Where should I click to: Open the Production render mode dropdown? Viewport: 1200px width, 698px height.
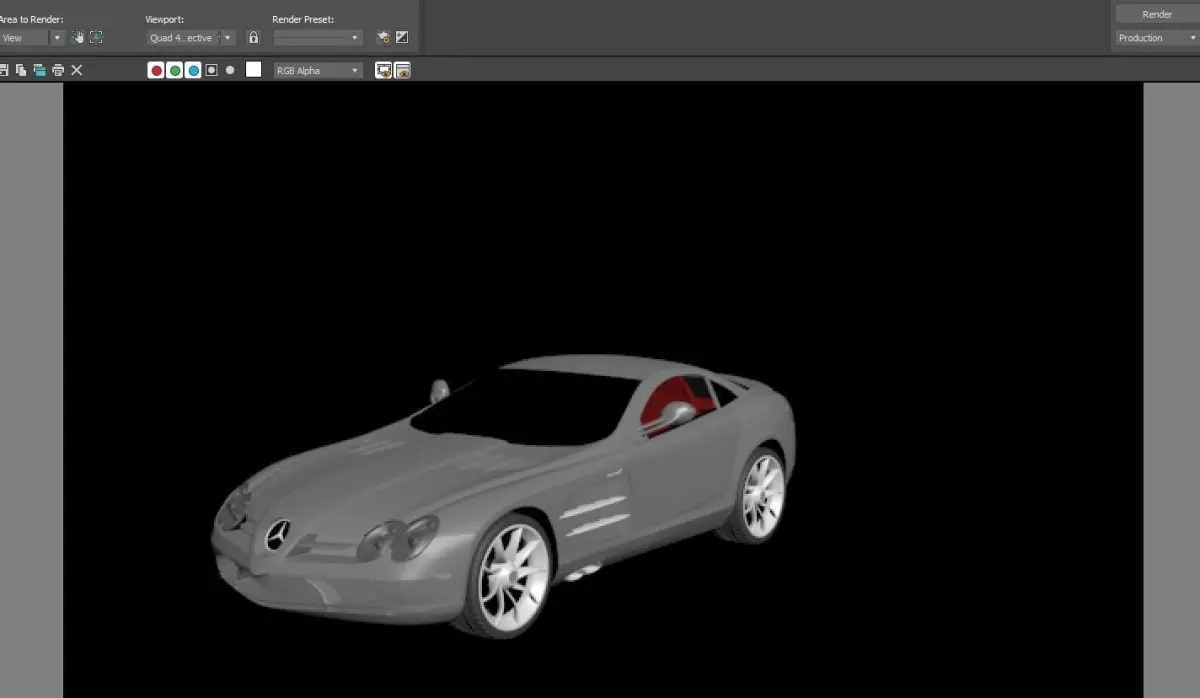coord(1157,38)
